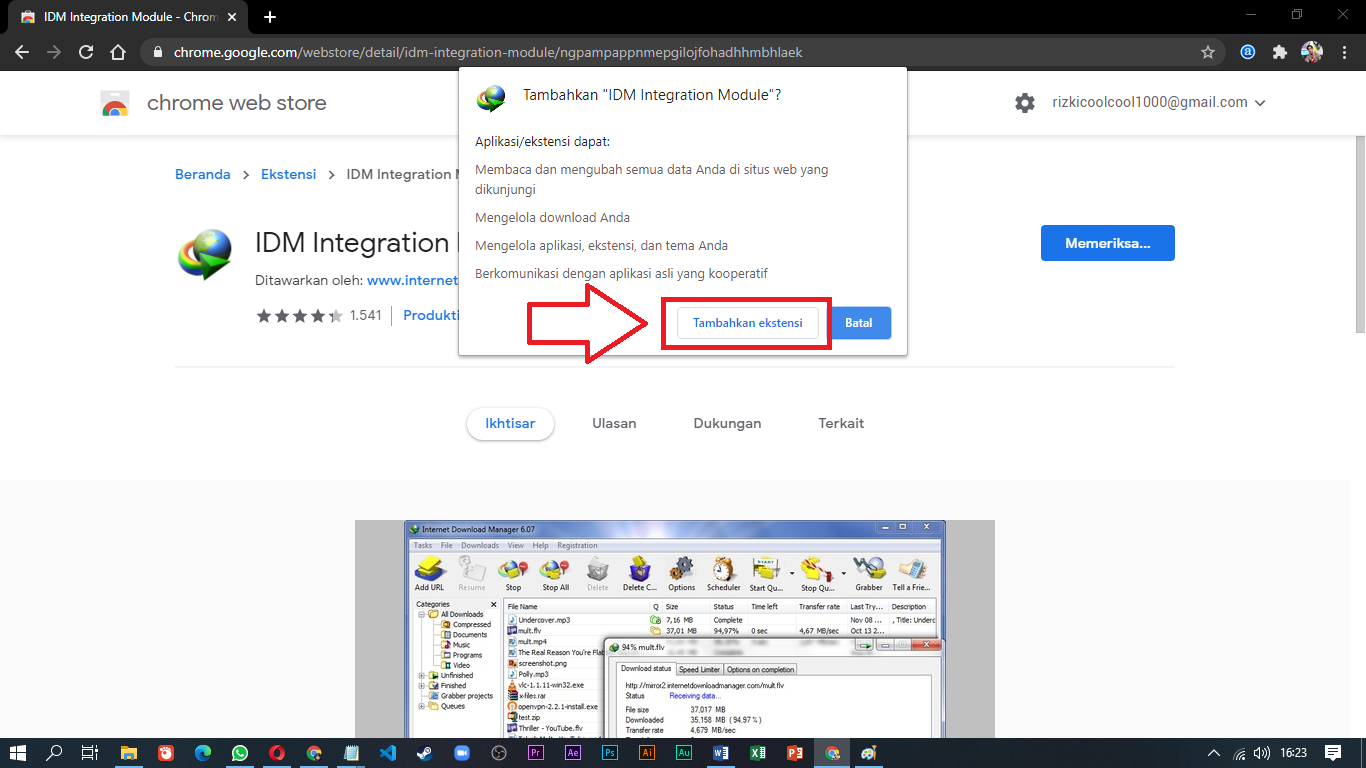Viewport: 1366px width, 768px height.
Task: Launch Microsoft Edge from taskbar
Action: [203, 753]
